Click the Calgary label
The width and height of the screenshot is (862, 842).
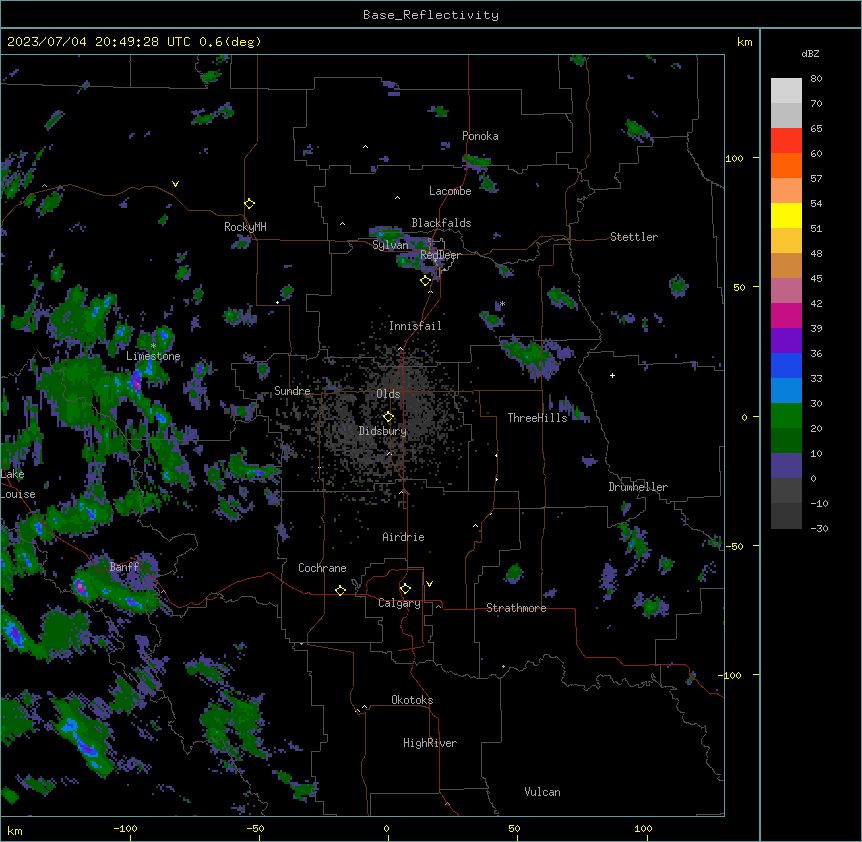399,603
